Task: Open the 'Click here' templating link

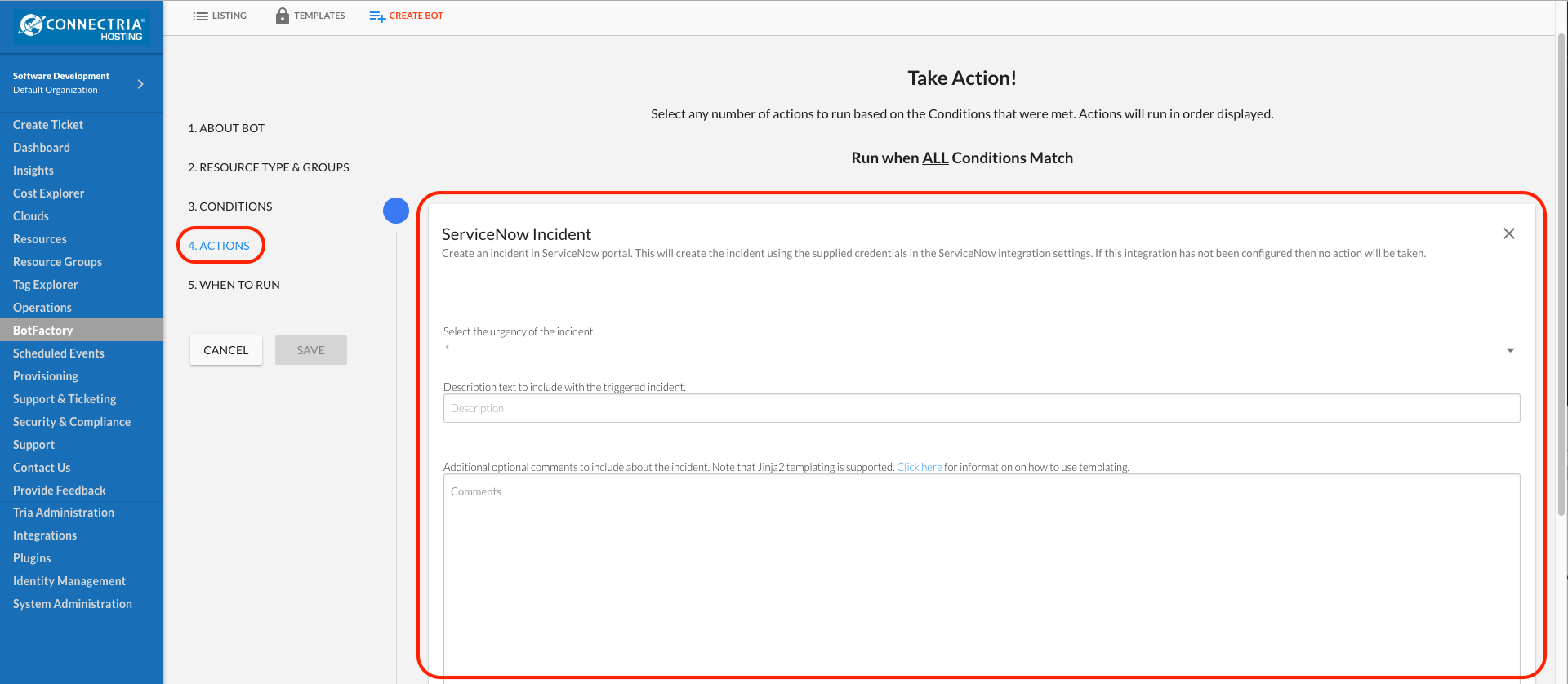Action: point(920,467)
